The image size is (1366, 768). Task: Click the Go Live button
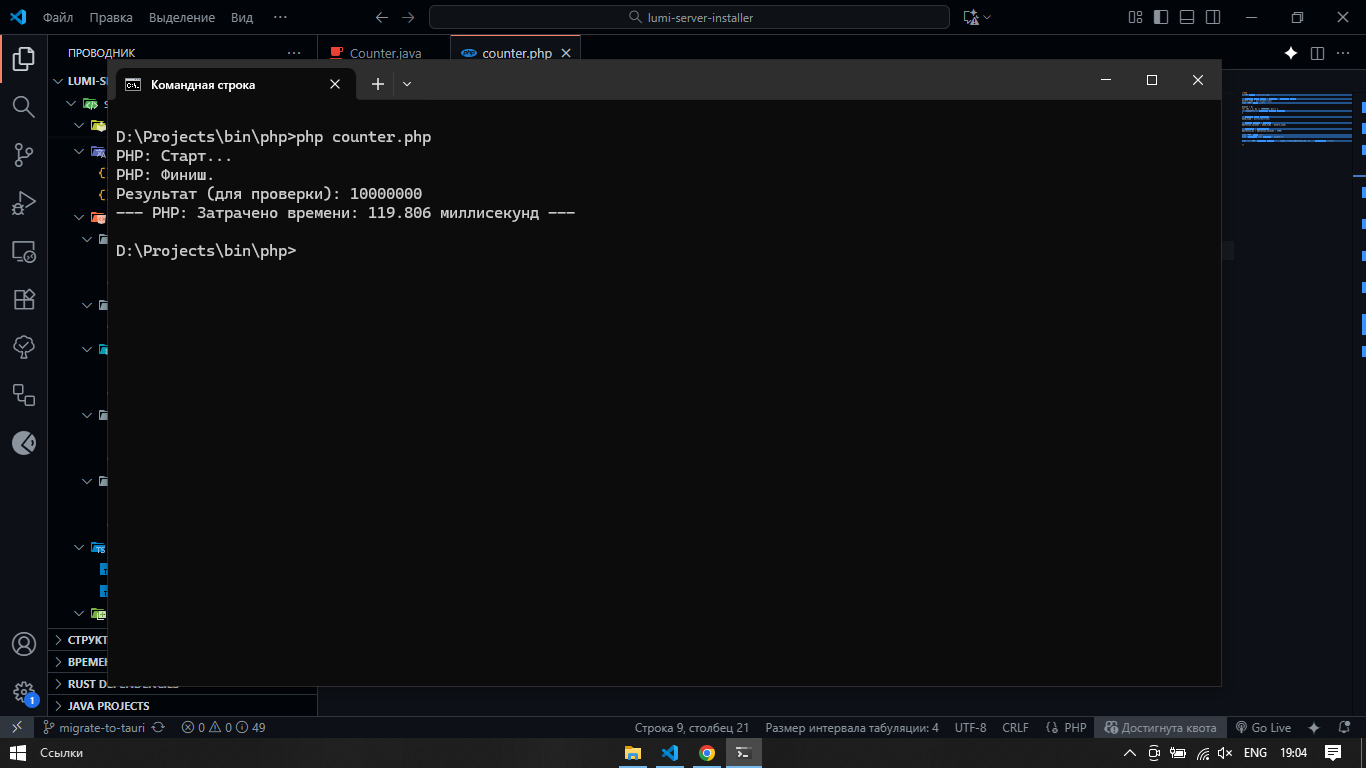(1263, 728)
